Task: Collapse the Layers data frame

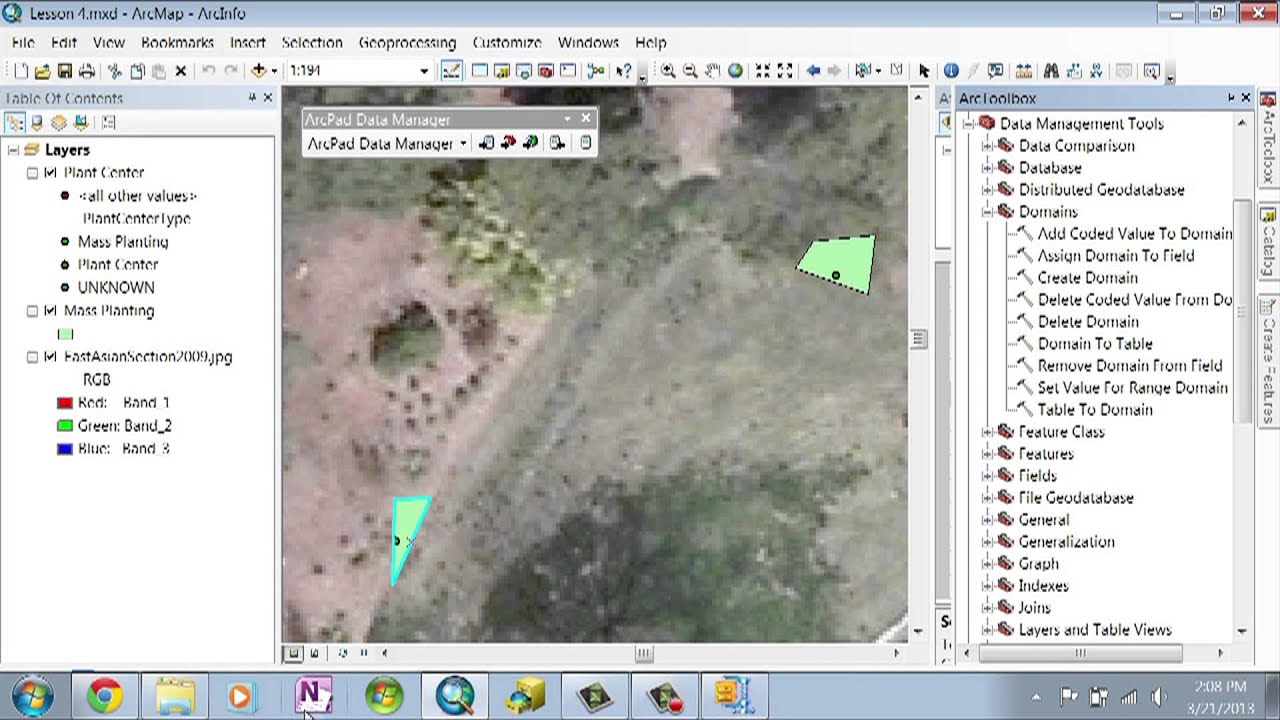Action: click(13, 150)
